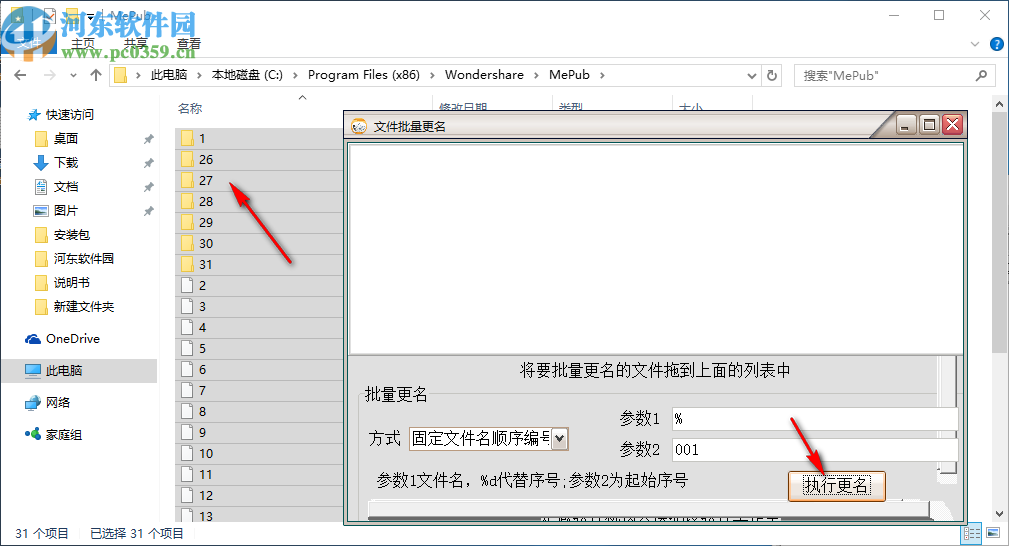Select OneDrive in navigation pane
Screen dimensions: 1009x546
[73, 339]
